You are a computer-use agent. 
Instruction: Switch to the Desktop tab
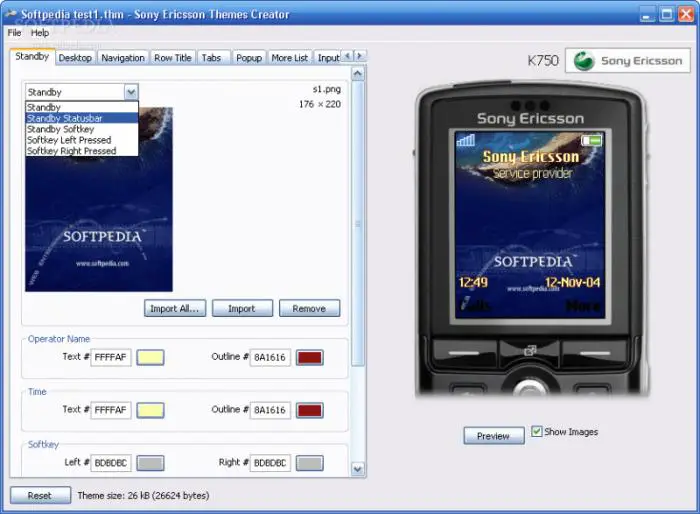click(x=75, y=58)
